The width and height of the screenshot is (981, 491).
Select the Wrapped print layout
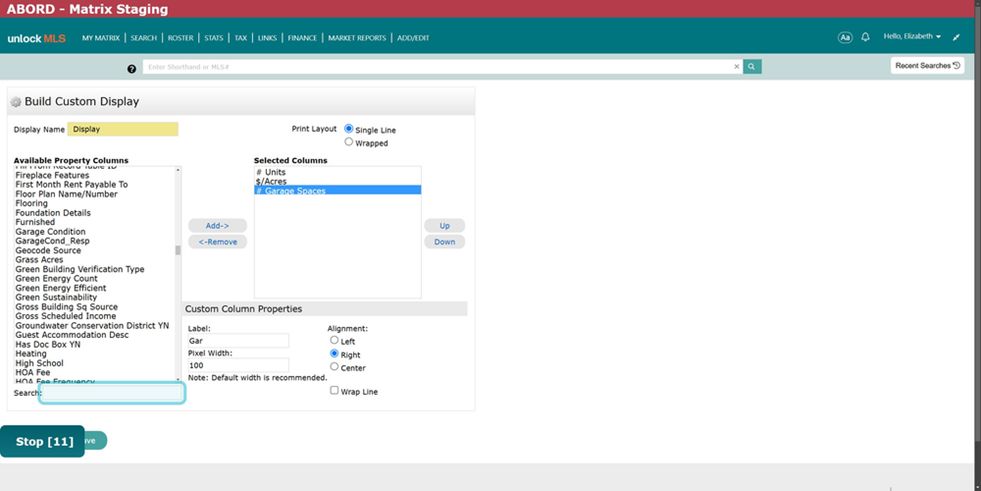pos(348,142)
